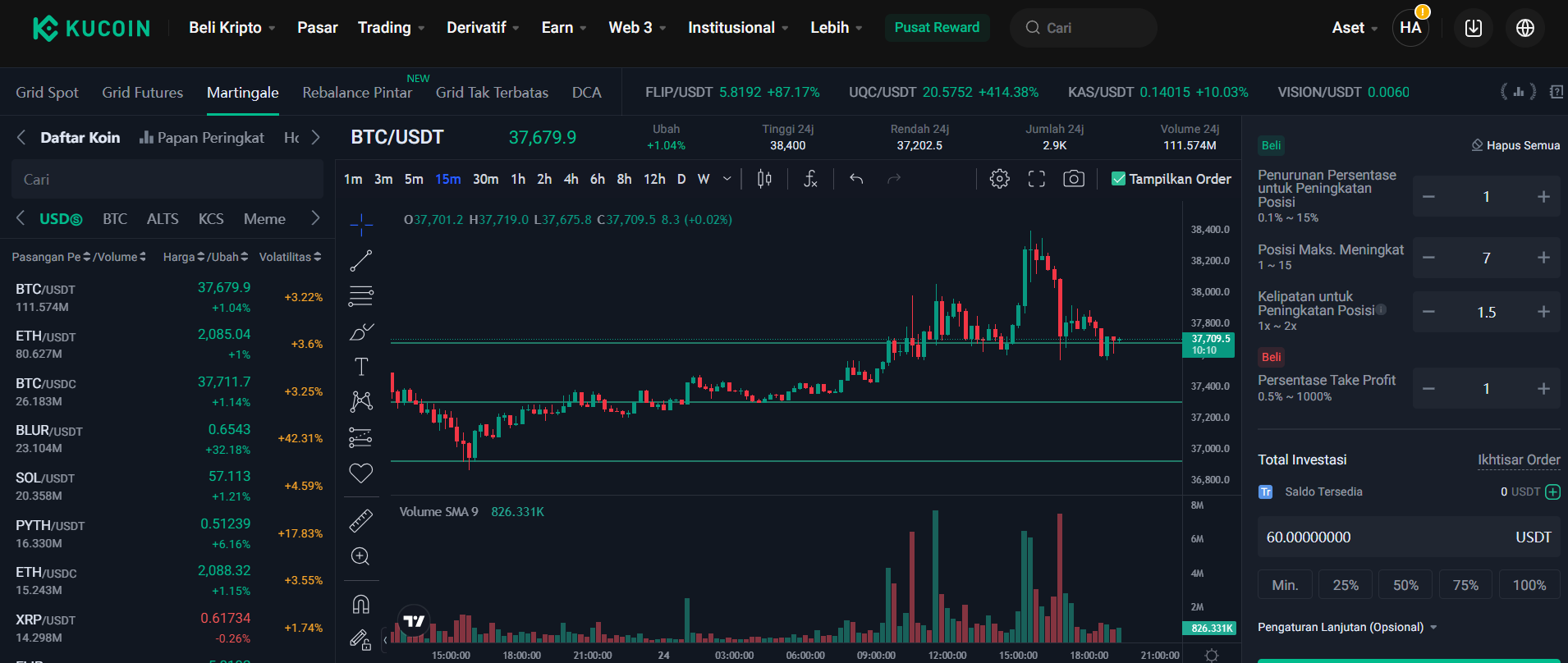Viewport: 1568px width, 663px height.
Task: Open the language globe icon
Action: coord(1525,28)
